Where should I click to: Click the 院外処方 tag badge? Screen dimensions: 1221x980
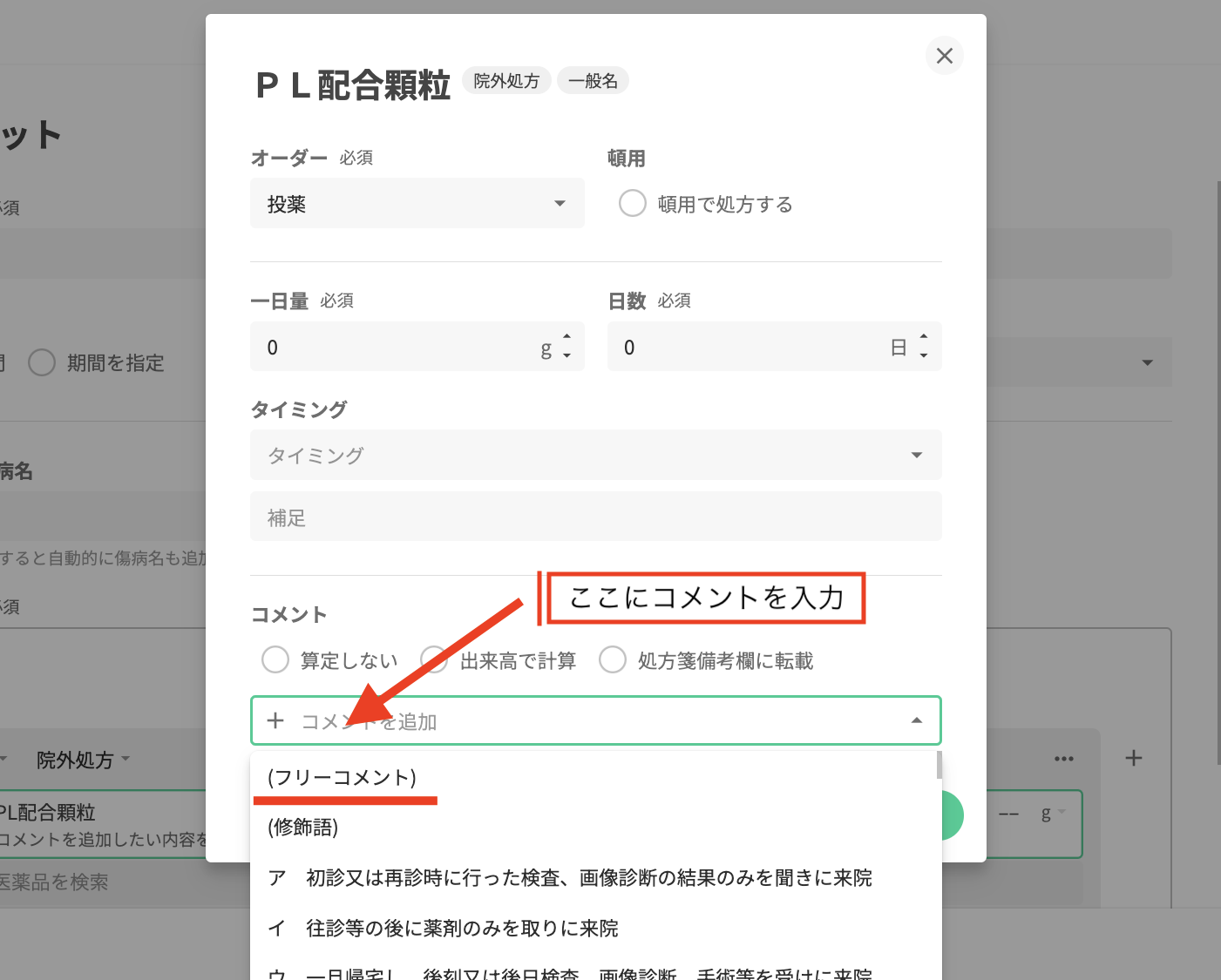pos(506,81)
